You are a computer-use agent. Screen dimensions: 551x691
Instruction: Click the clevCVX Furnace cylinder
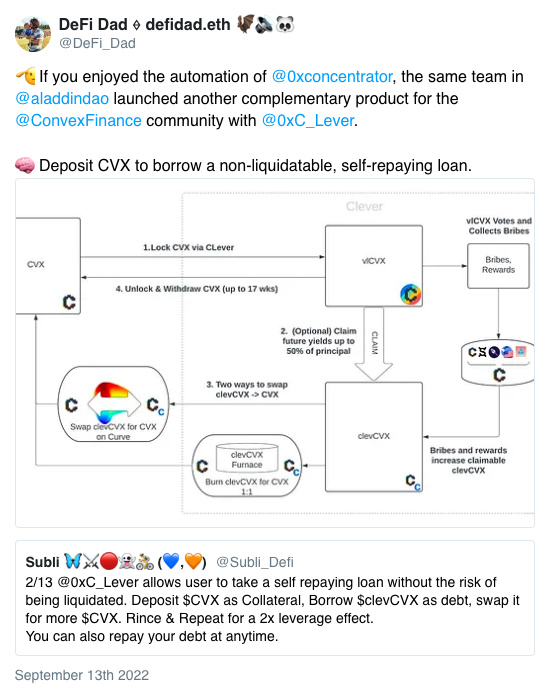(x=247, y=458)
